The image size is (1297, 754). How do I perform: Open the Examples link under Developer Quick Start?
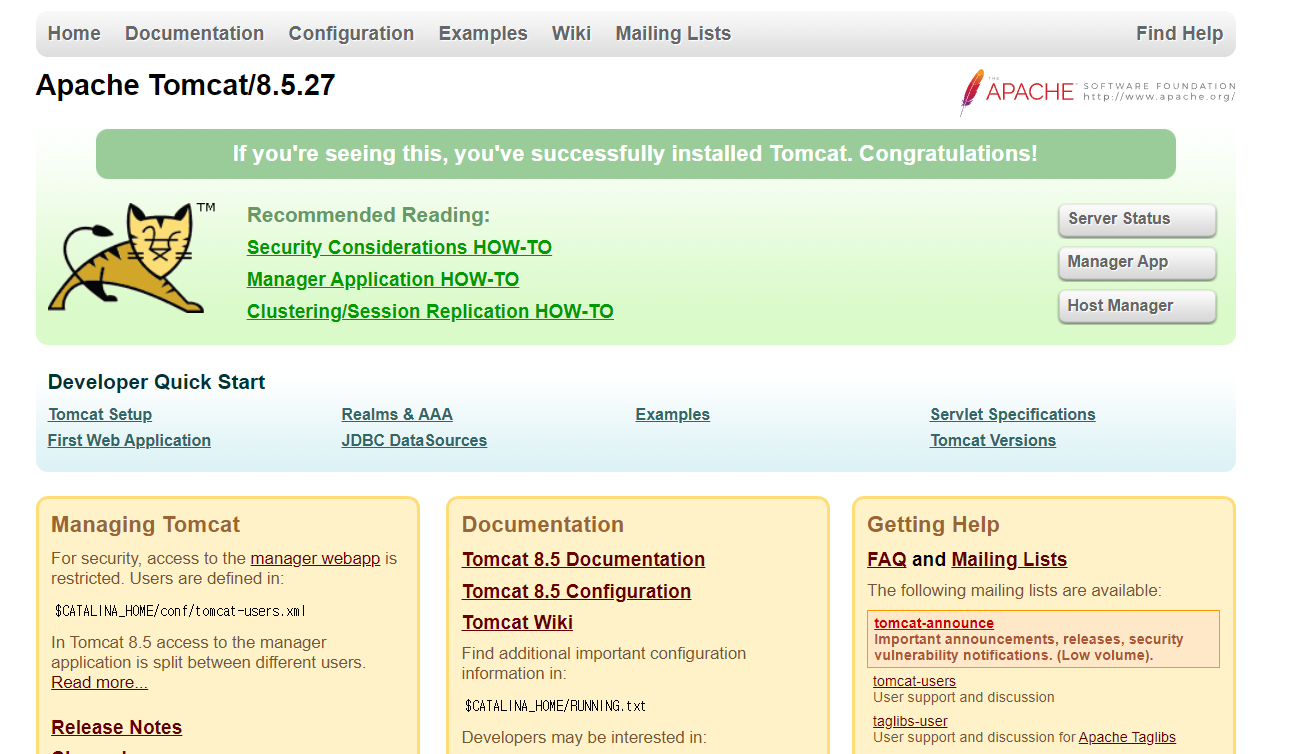coord(673,414)
